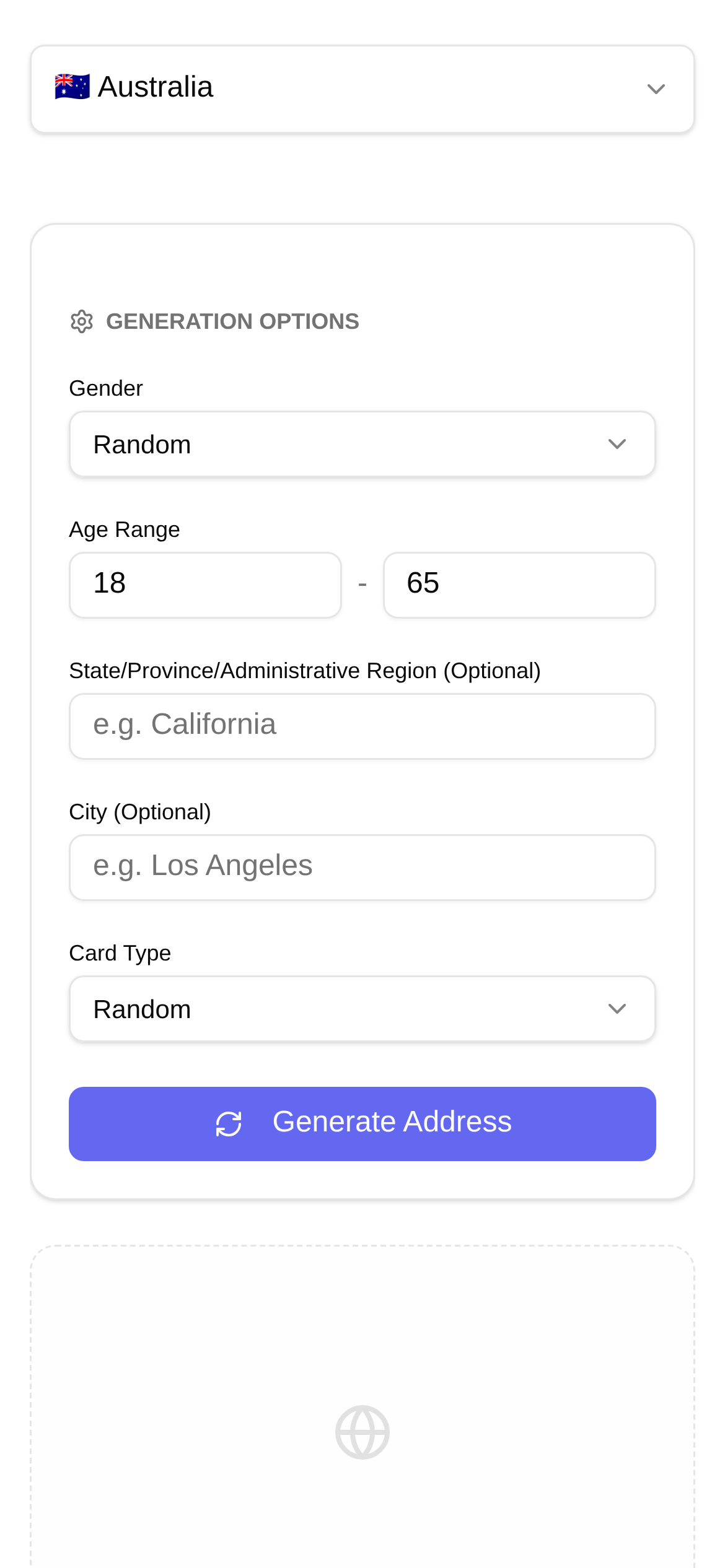725x1568 pixels.
Task: Click the GENERATION OPTIONS heading text
Action: click(232, 321)
